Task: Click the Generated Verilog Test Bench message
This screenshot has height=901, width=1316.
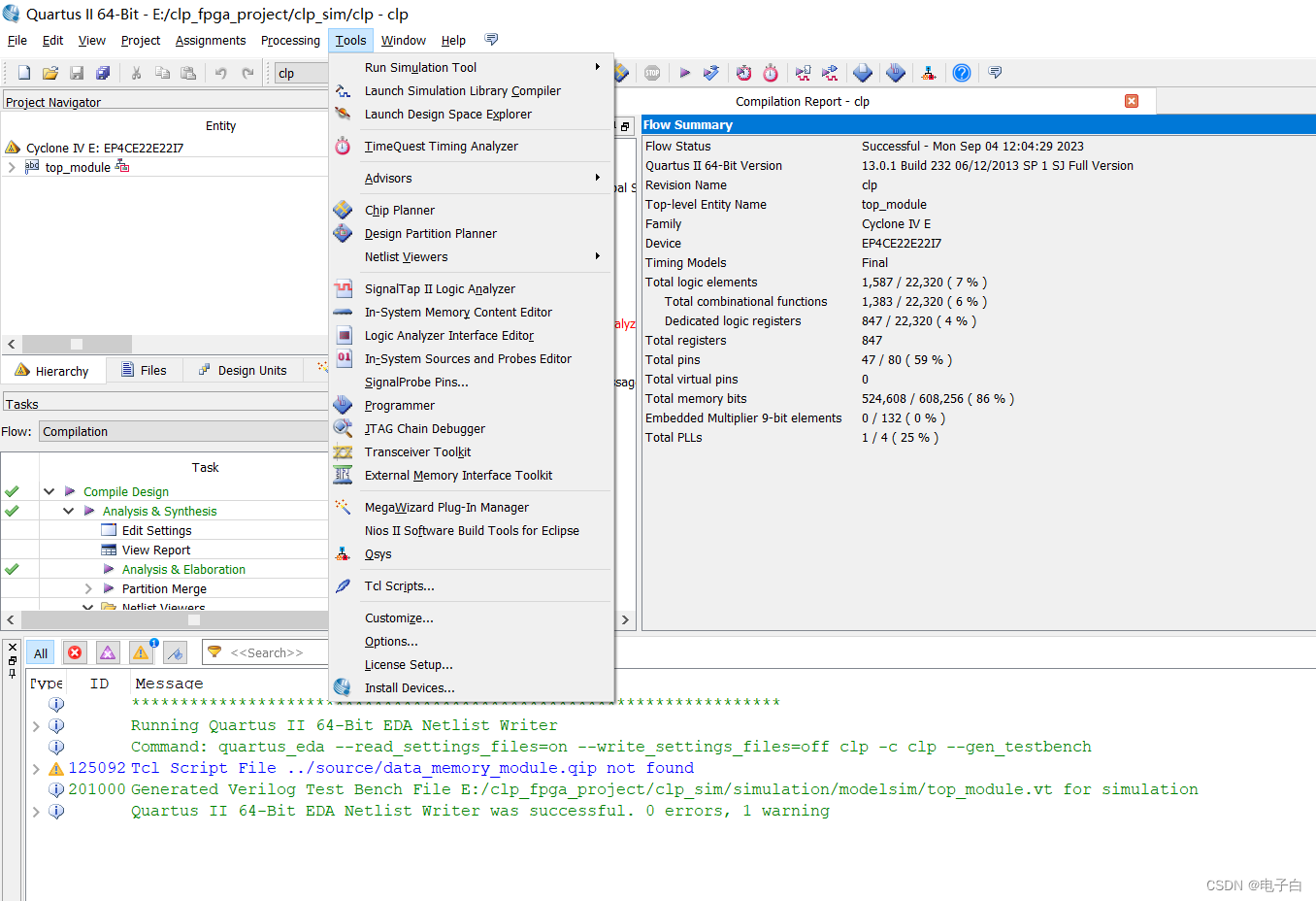Action: 665,789
